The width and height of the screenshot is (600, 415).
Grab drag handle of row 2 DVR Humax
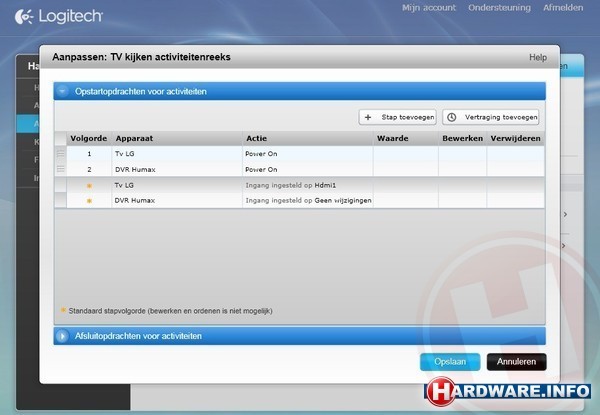60,169
